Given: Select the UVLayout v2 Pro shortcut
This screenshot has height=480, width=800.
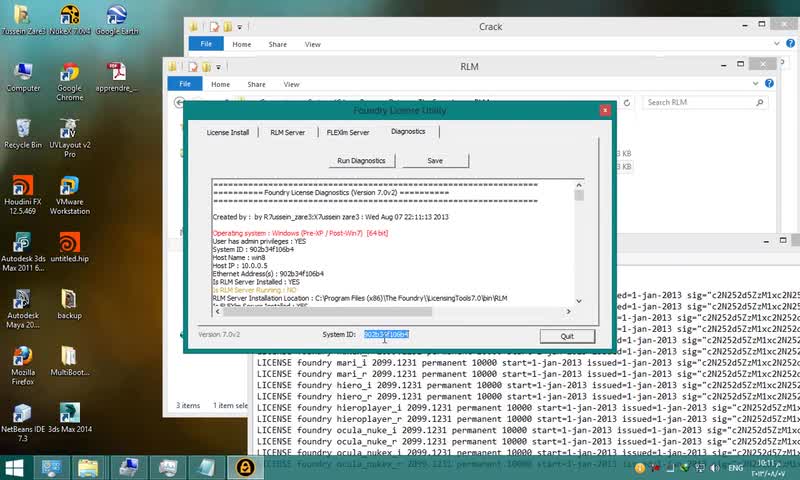Looking at the screenshot, I should pyautogui.click(x=69, y=138).
